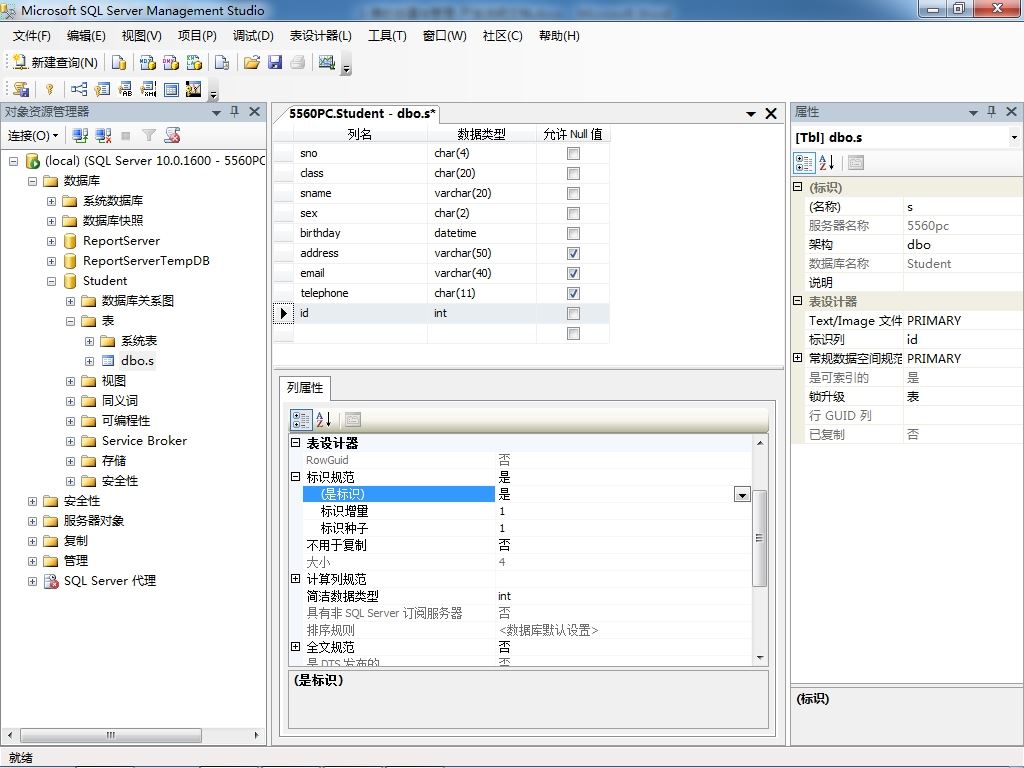
Task: Expand the 系统数据库 node
Action: coord(51,201)
